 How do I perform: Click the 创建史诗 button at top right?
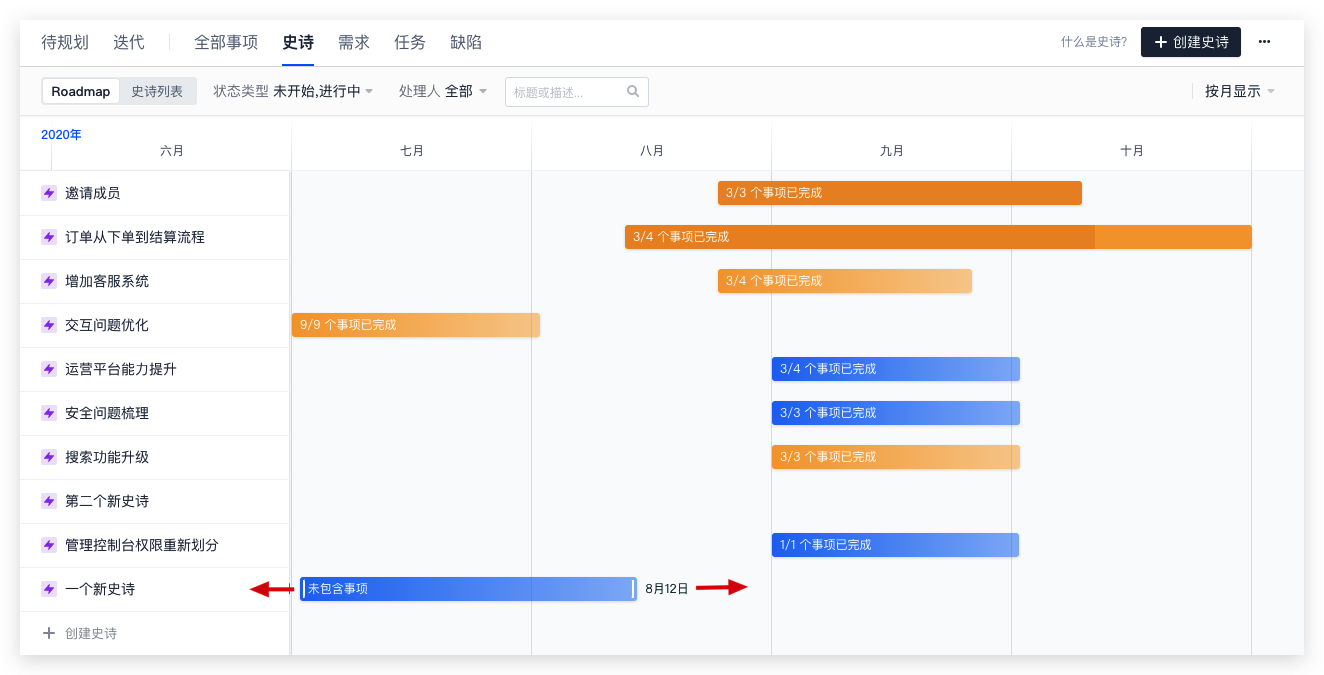1191,42
